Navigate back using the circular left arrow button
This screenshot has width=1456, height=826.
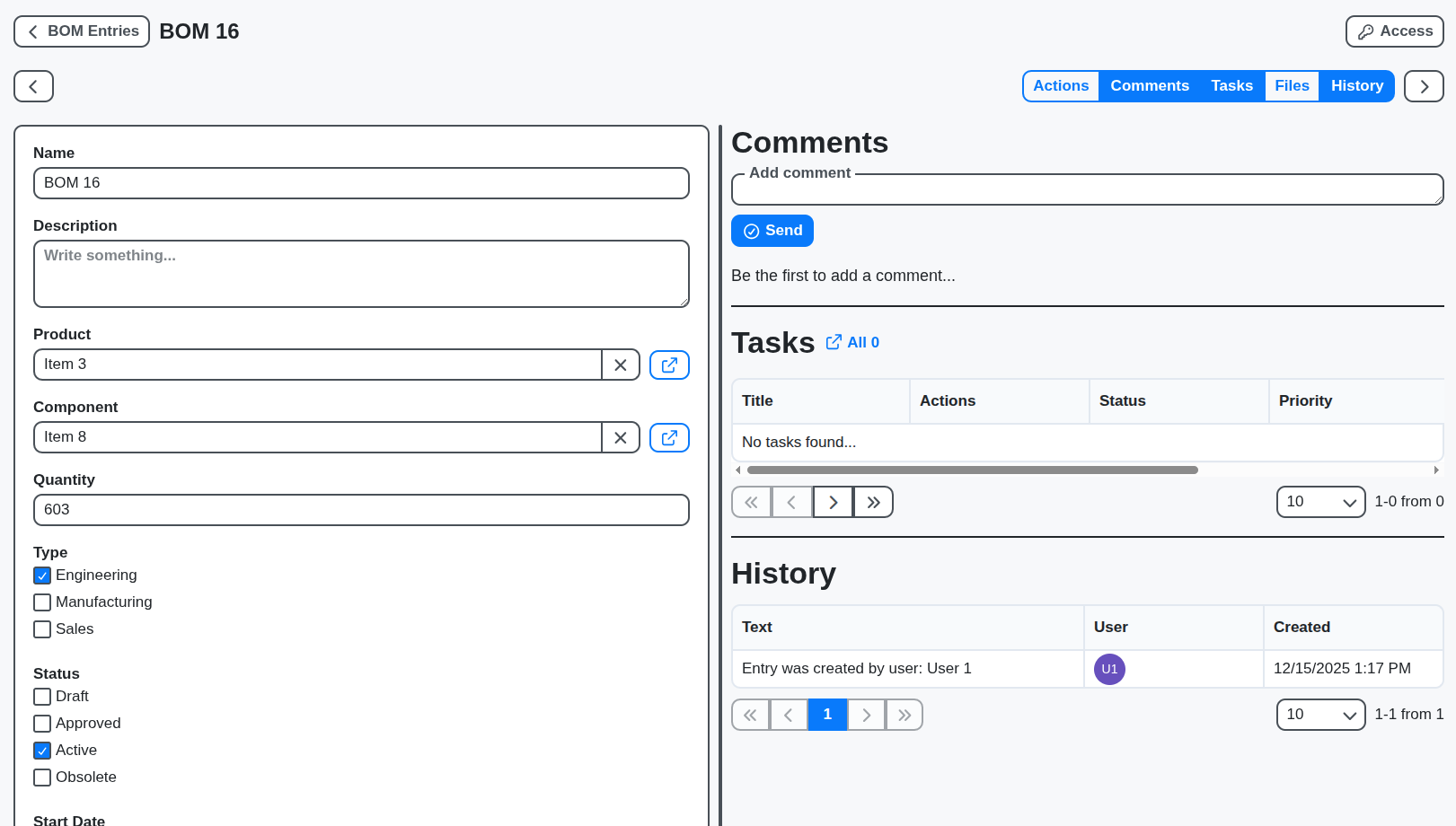[x=33, y=86]
